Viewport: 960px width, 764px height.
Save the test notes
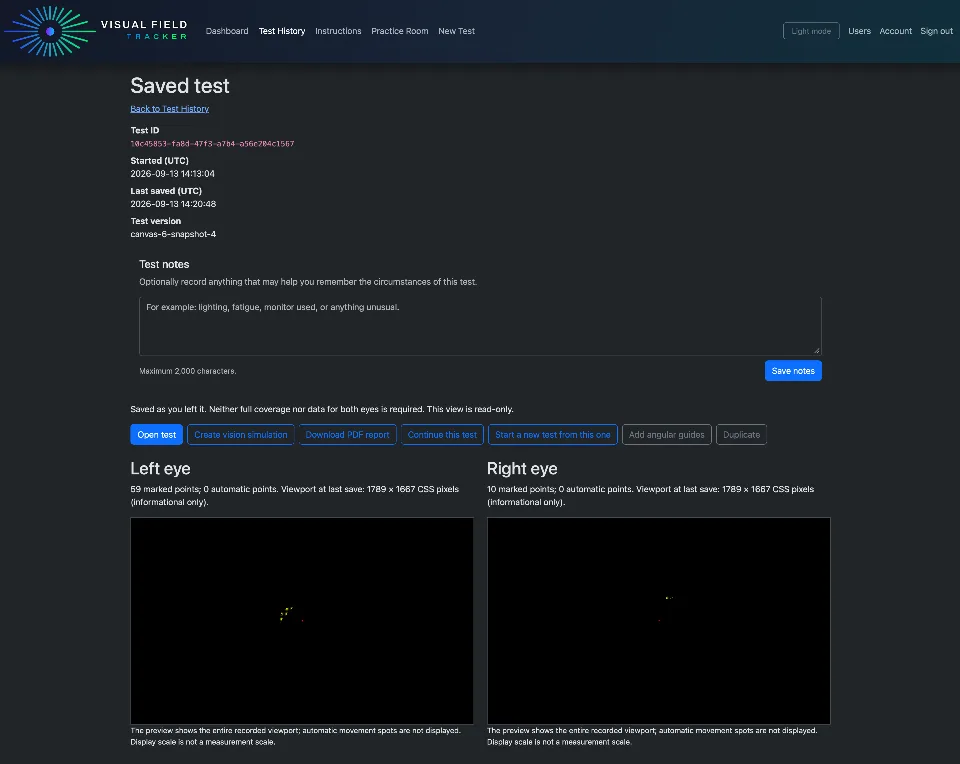click(793, 371)
